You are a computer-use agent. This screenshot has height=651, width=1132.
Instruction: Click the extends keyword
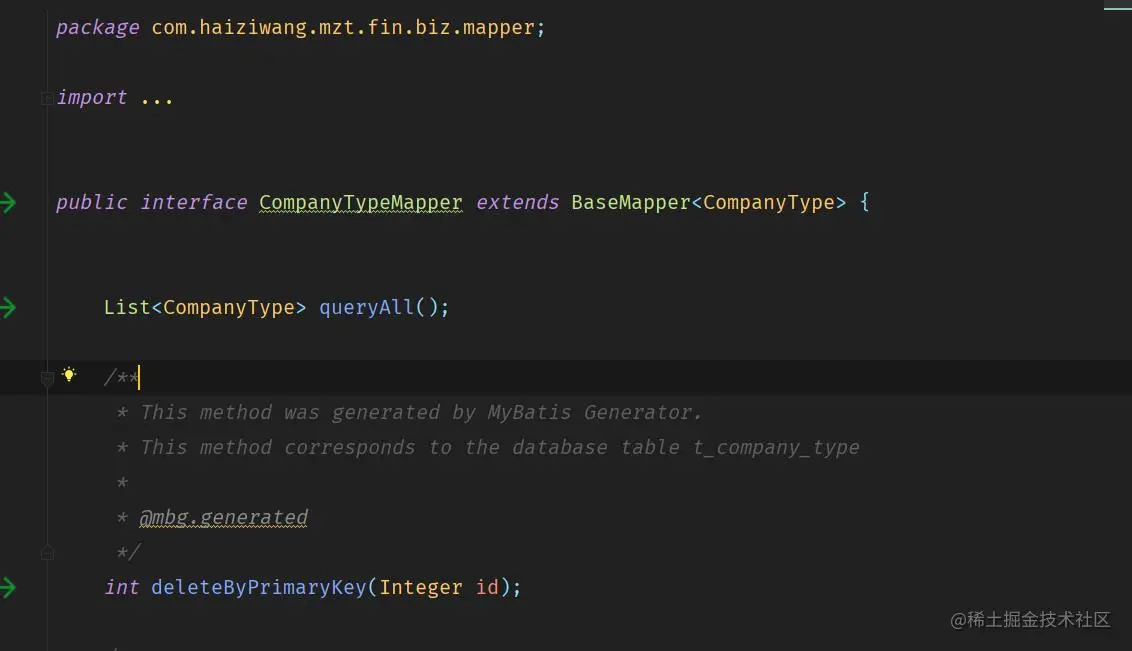point(518,203)
